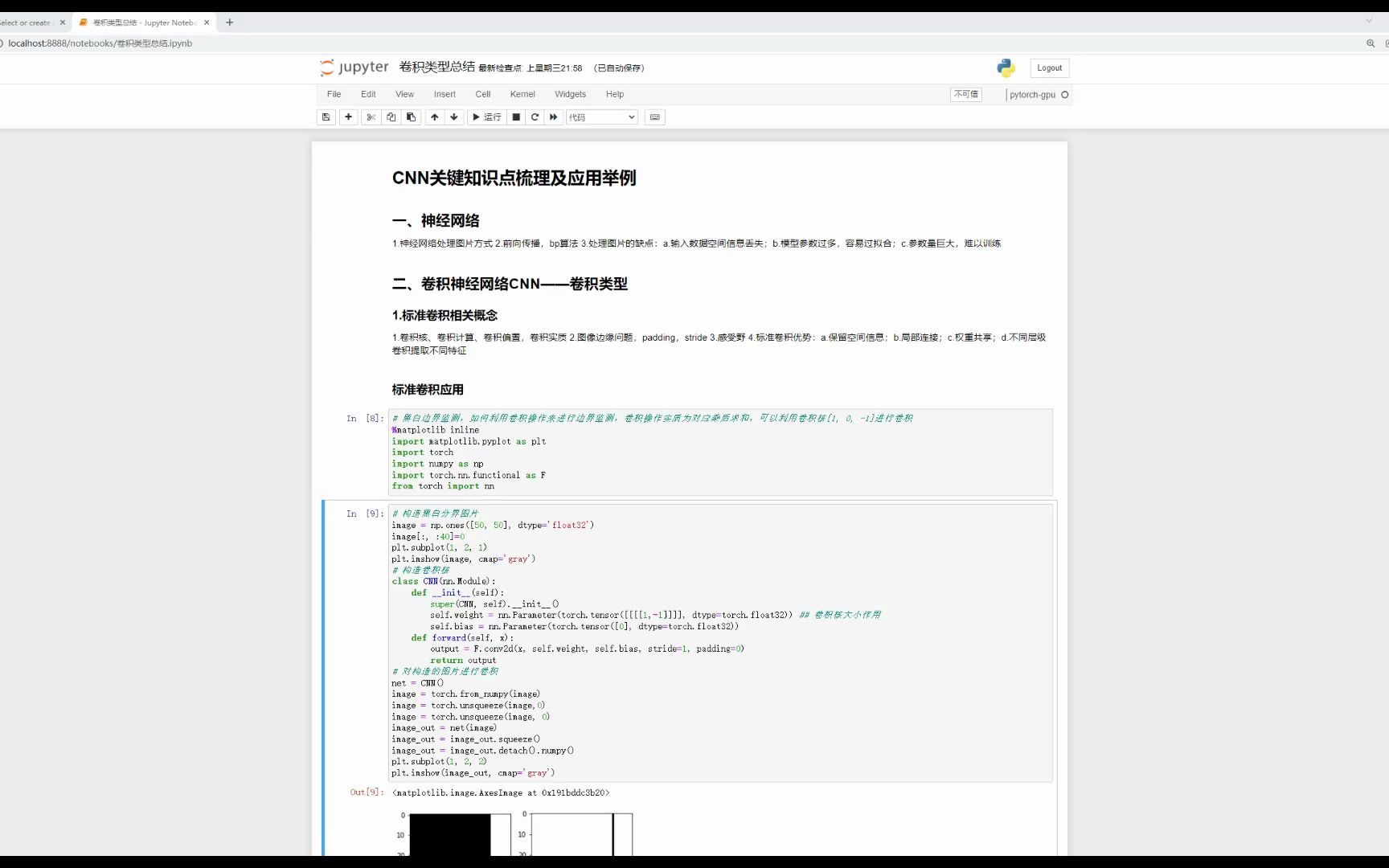Rename notebook via title 卷积类型总结
Screen dimensions: 1389x868
(437, 67)
